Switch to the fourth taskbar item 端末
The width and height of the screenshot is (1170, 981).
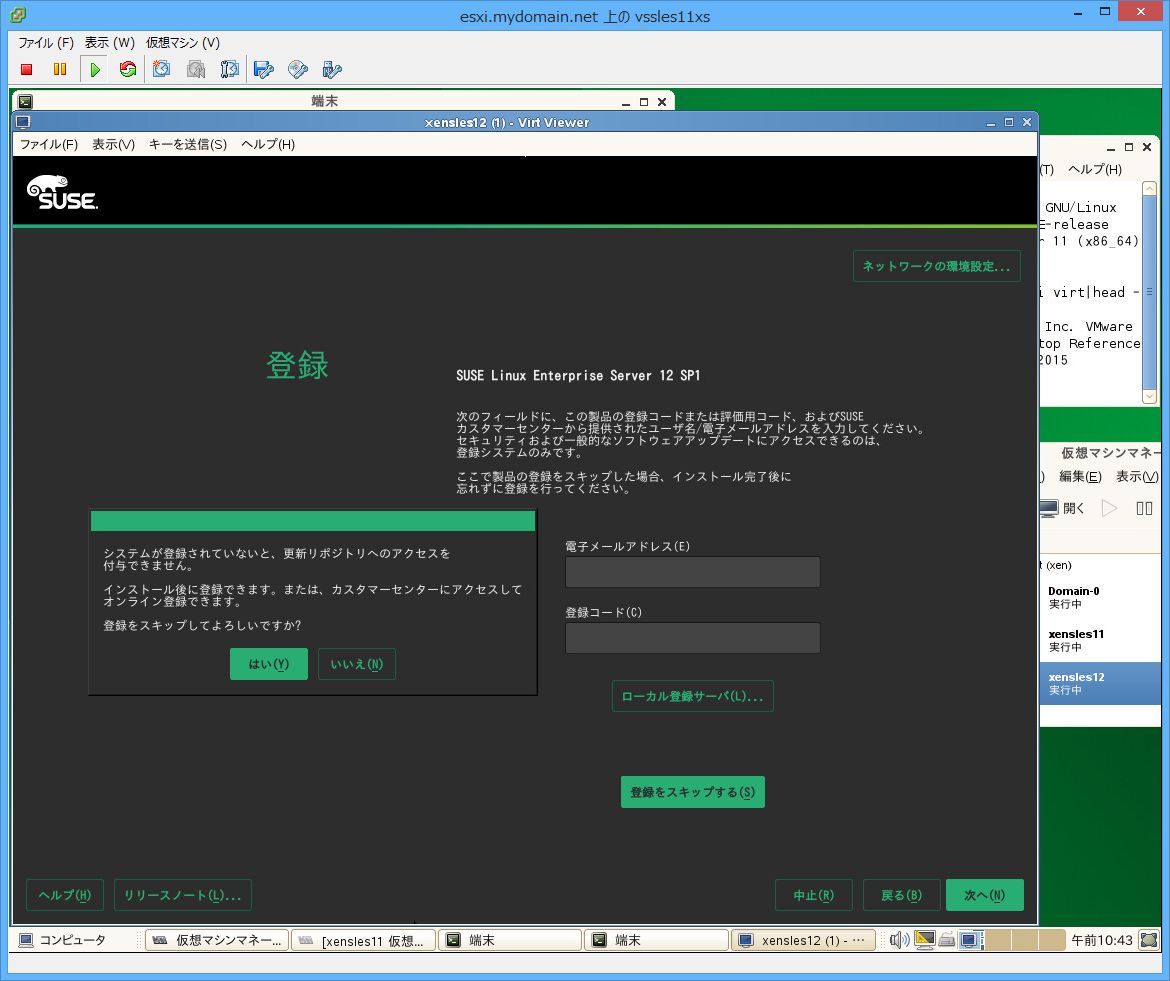point(656,940)
